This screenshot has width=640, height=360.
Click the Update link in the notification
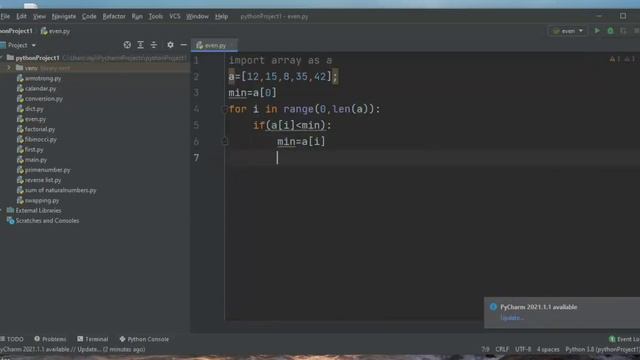(512, 318)
